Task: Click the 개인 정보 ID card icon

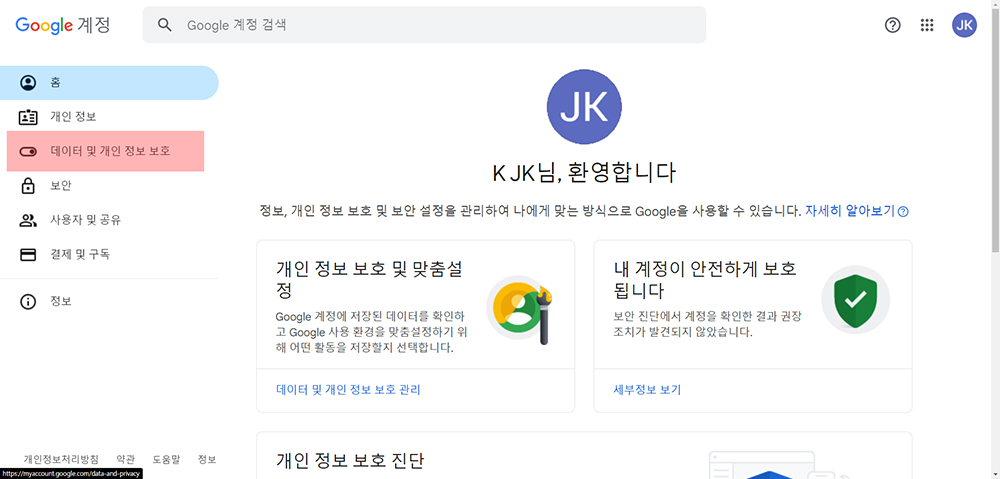Action: click(28, 117)
